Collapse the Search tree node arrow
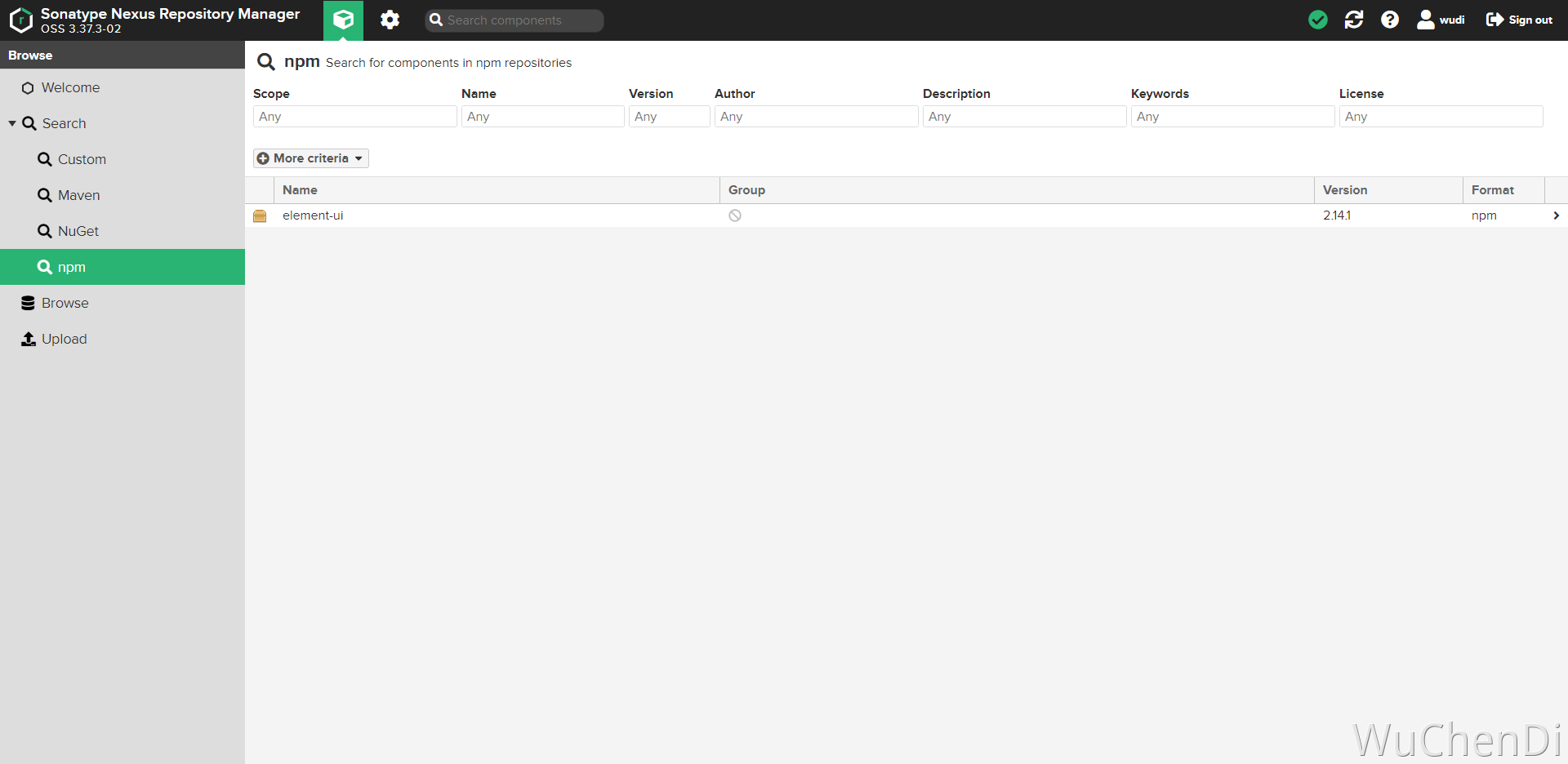 pyautogui.click(x=12, y=123)
